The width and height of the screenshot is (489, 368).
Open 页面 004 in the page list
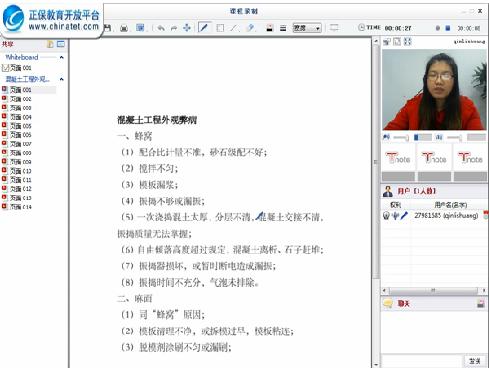pyautogui.click(x=20, y=117)
